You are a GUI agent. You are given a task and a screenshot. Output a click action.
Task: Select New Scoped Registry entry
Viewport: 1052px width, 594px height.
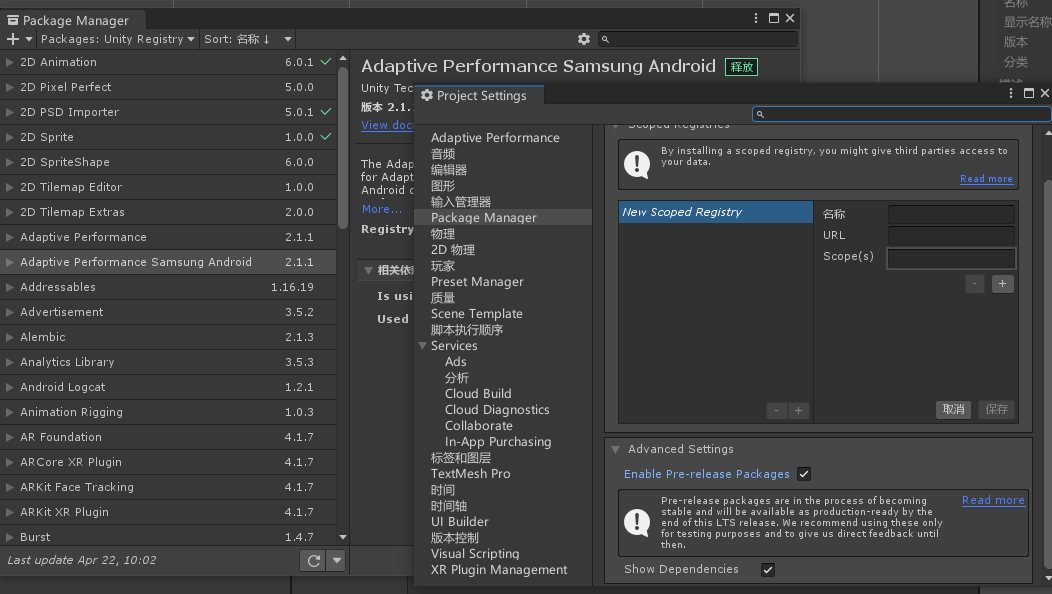coord(715,212)
